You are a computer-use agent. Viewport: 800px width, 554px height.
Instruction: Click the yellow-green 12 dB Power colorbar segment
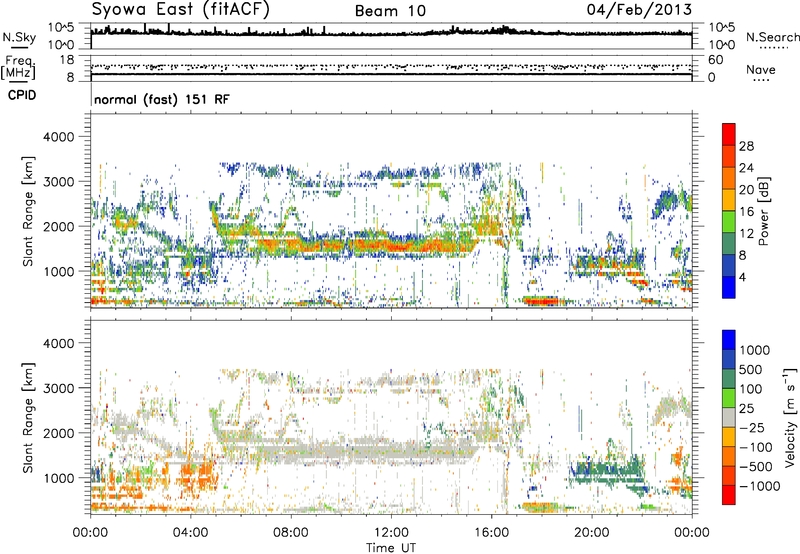point(729,221)
